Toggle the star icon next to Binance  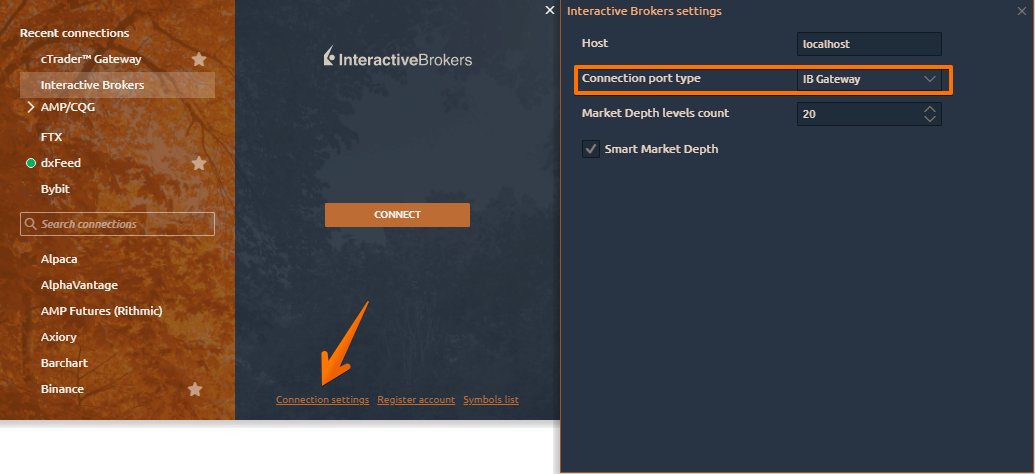tap(196, 389)
